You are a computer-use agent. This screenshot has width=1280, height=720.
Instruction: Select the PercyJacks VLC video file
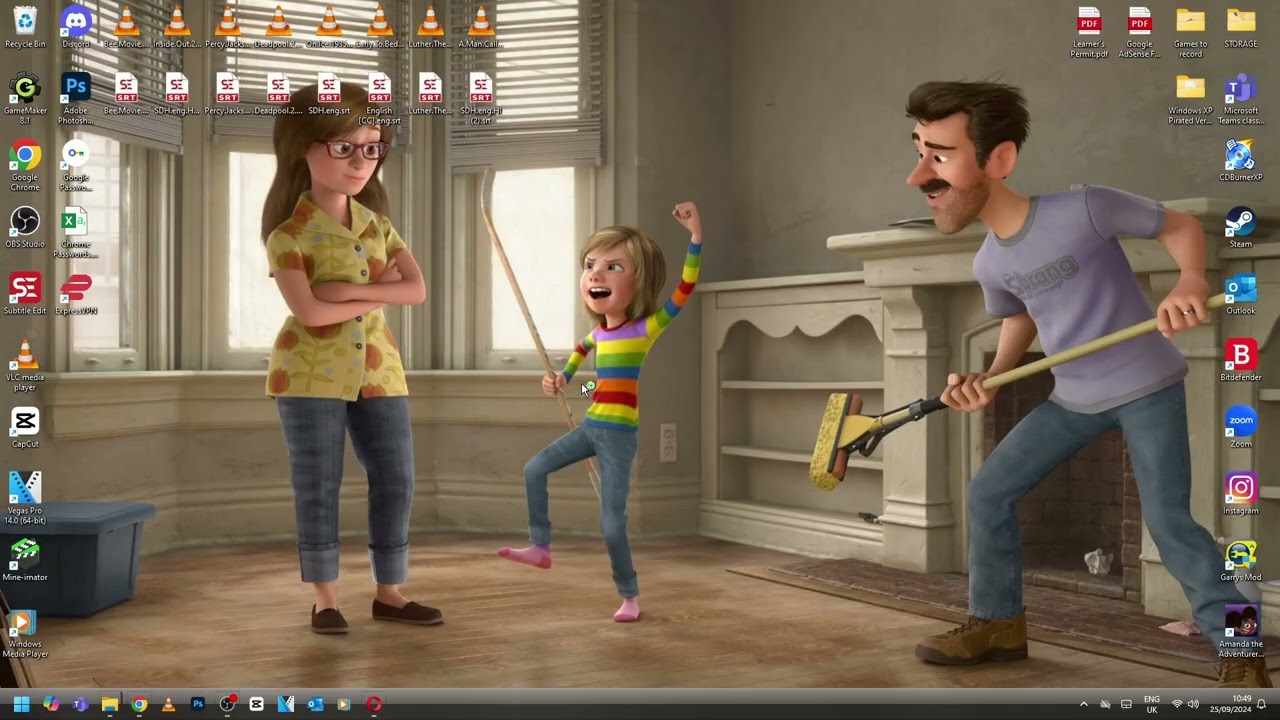[x=228, y=27]
